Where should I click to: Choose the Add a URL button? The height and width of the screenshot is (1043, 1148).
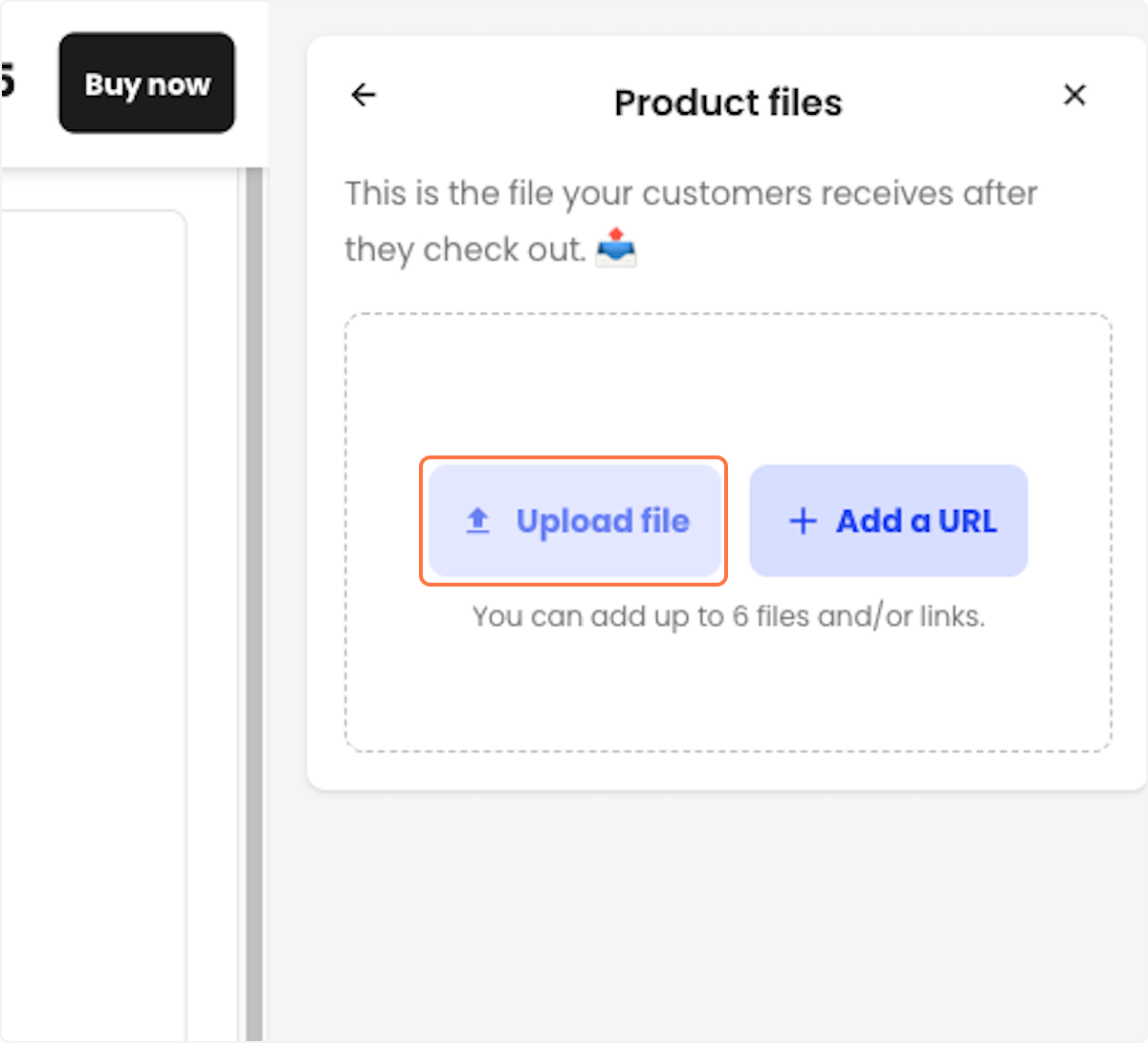889,521
